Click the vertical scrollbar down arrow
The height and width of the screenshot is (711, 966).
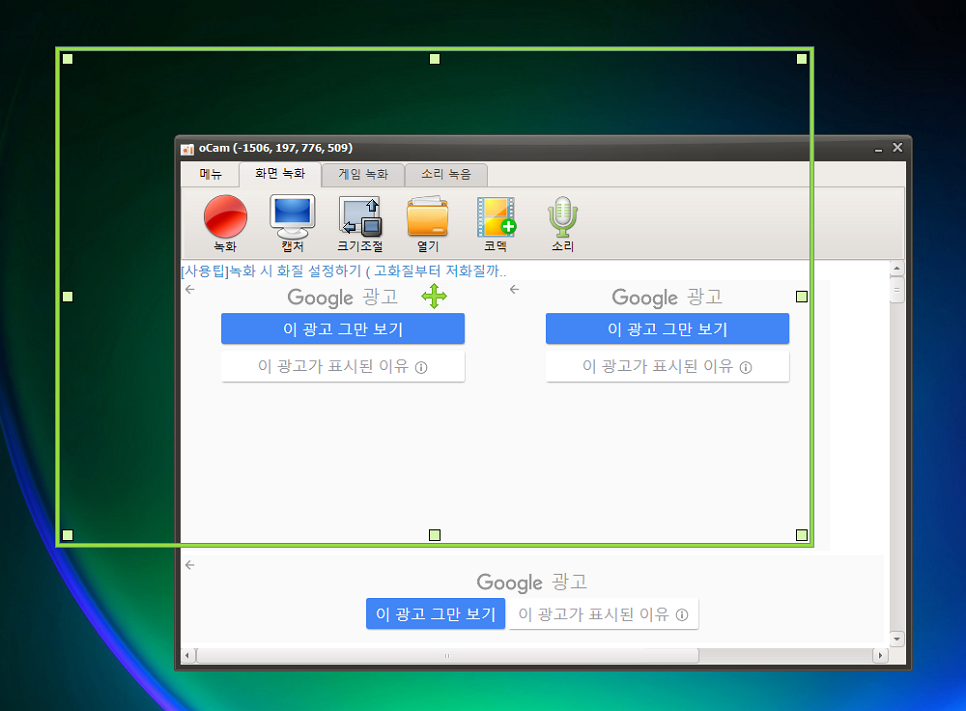click(x=897, y=639)
